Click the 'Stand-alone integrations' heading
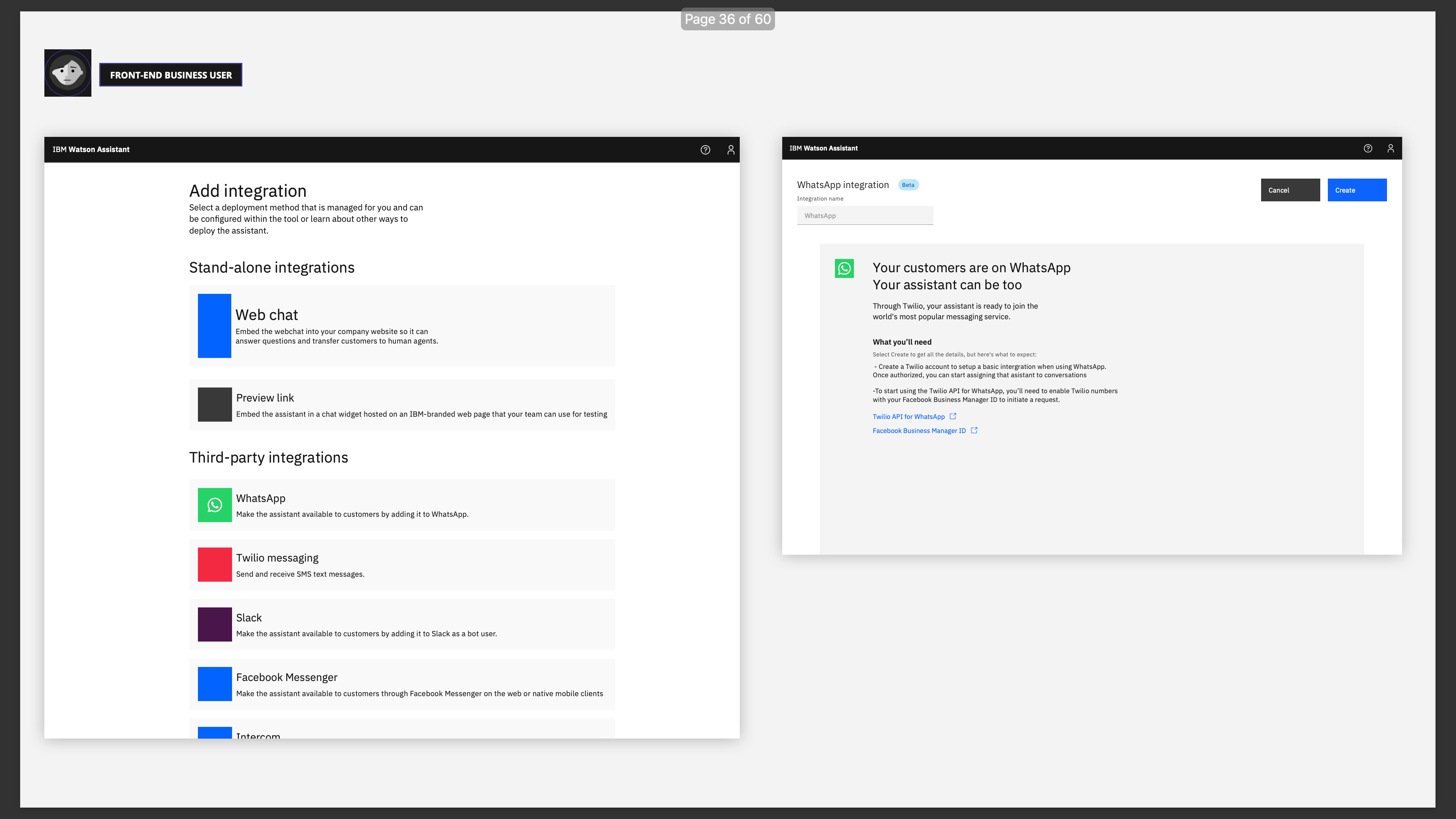 coord(272,267)
